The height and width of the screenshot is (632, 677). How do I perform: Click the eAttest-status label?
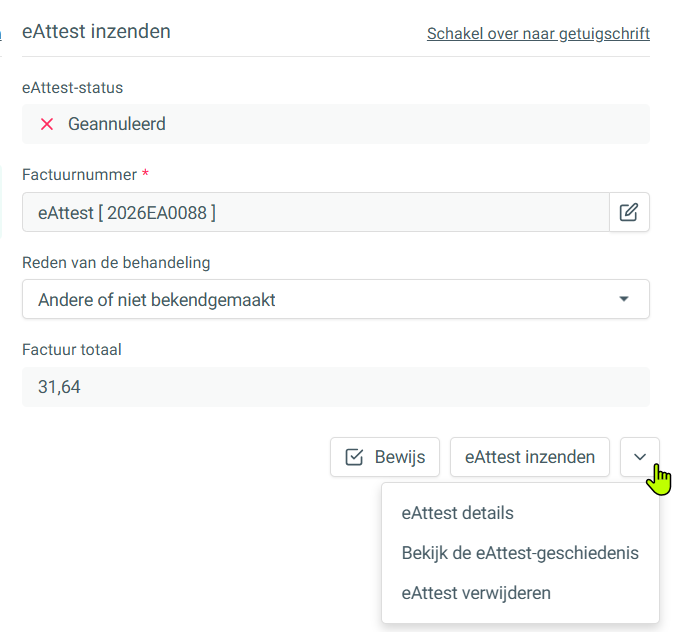[73, 88]
